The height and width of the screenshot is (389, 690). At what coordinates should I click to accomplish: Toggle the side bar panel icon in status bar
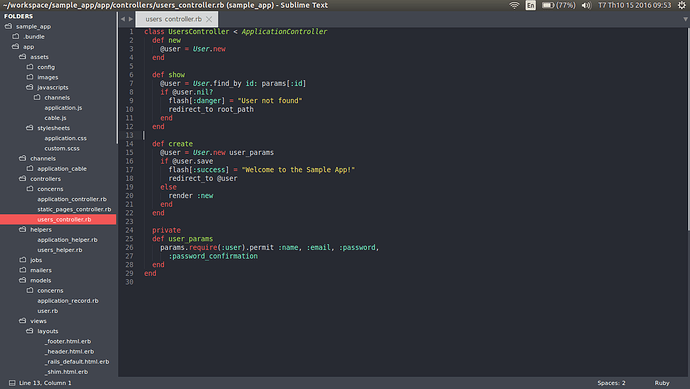[x=12, y=383]
